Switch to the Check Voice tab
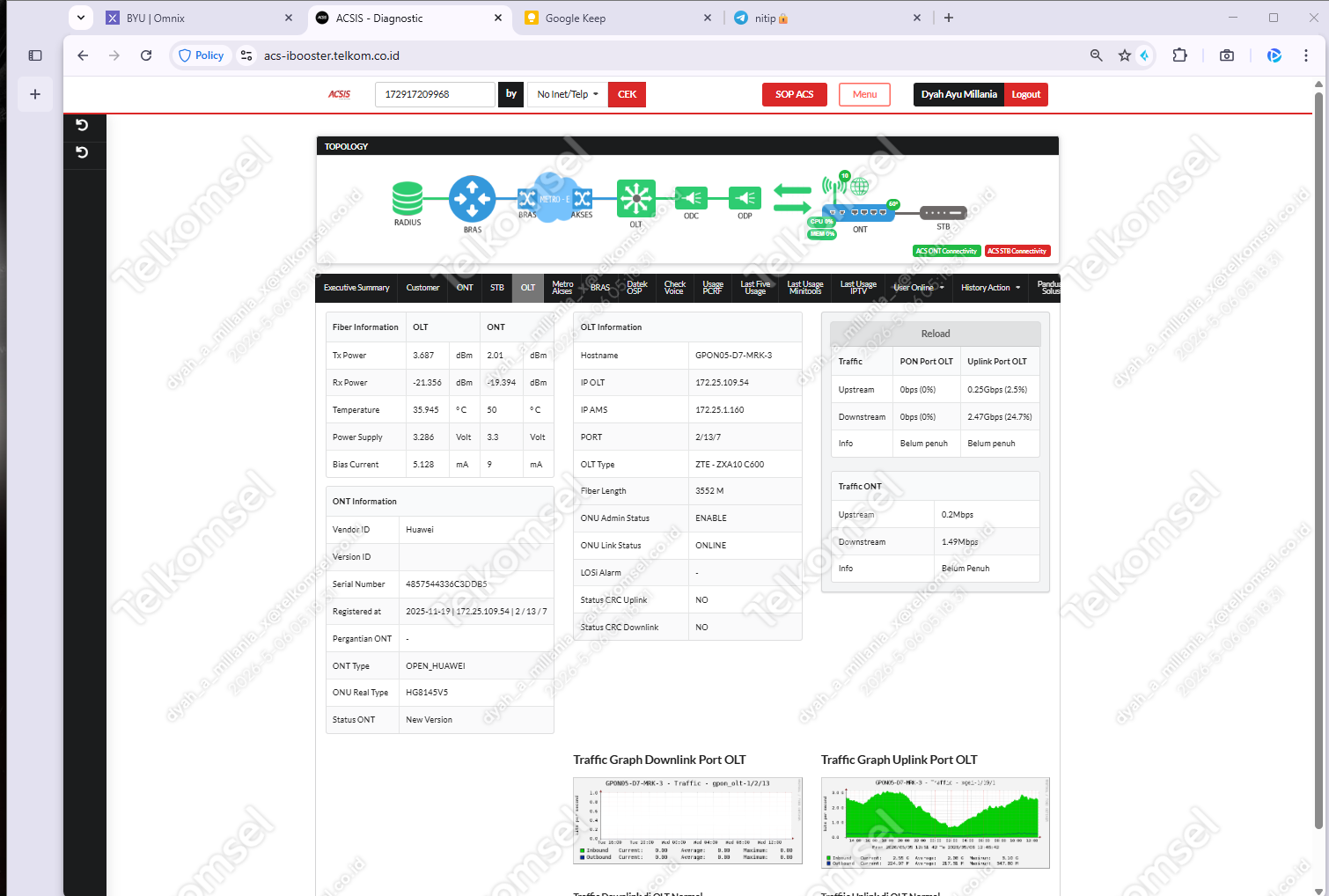This screenshot has height=896, width=1329. (674, 288)
